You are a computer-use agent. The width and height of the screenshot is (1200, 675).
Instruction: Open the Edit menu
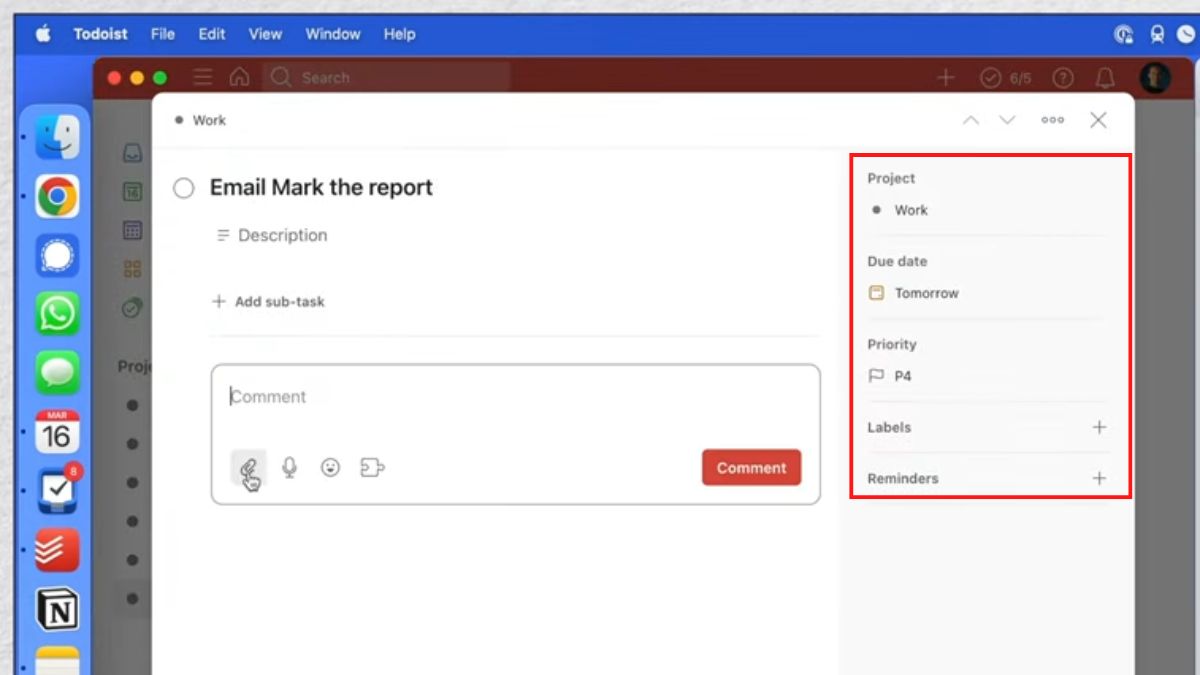pos(212,34)
